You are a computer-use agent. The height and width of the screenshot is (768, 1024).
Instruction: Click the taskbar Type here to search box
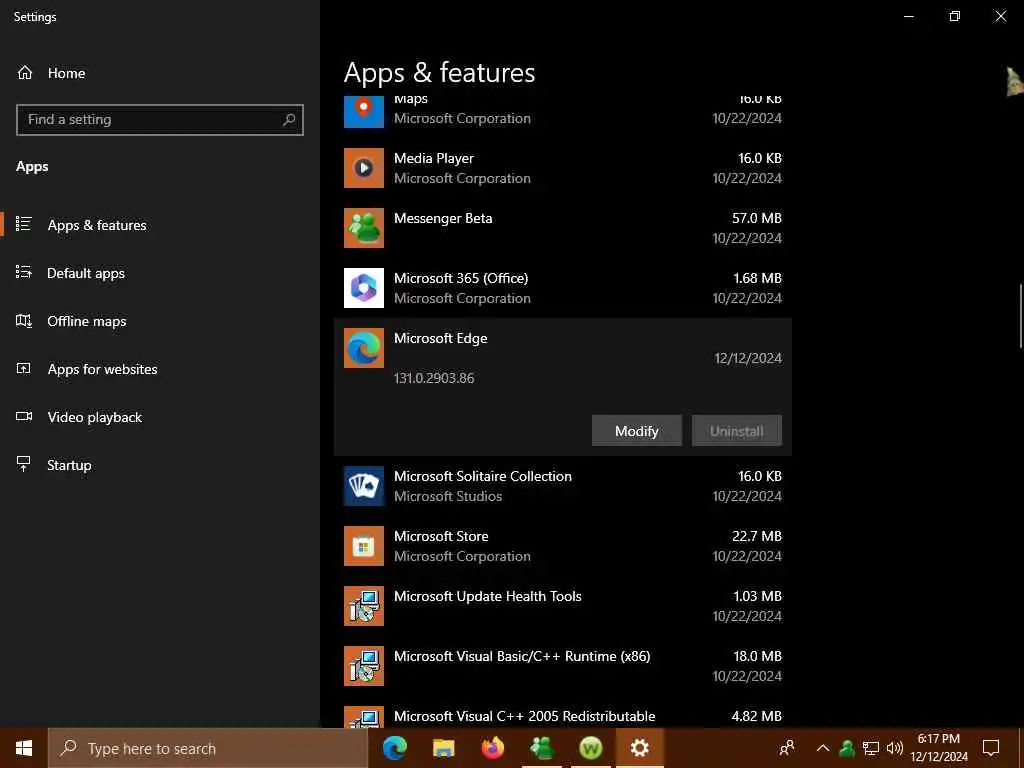click(208, 748)
